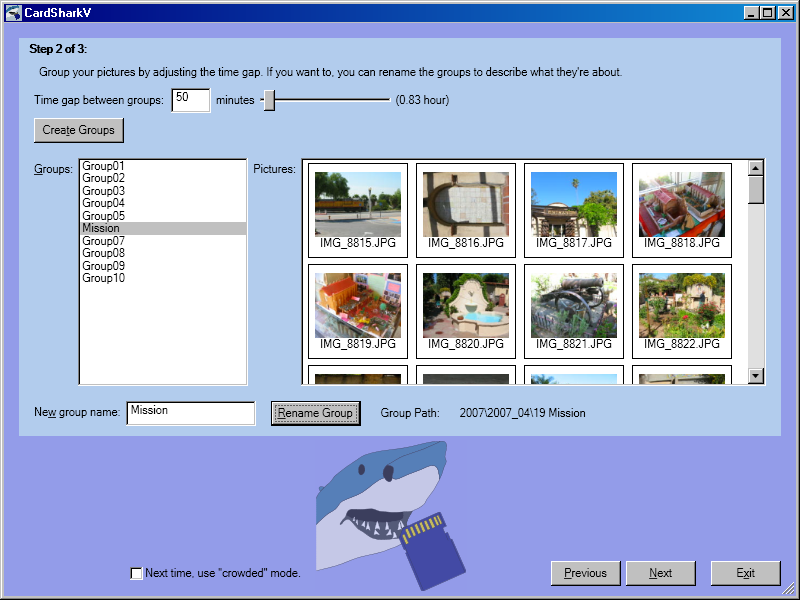Select the IMG_8818.JPG thumbnail
Screen dimensions: 800x600
click(x=682, y=210)
